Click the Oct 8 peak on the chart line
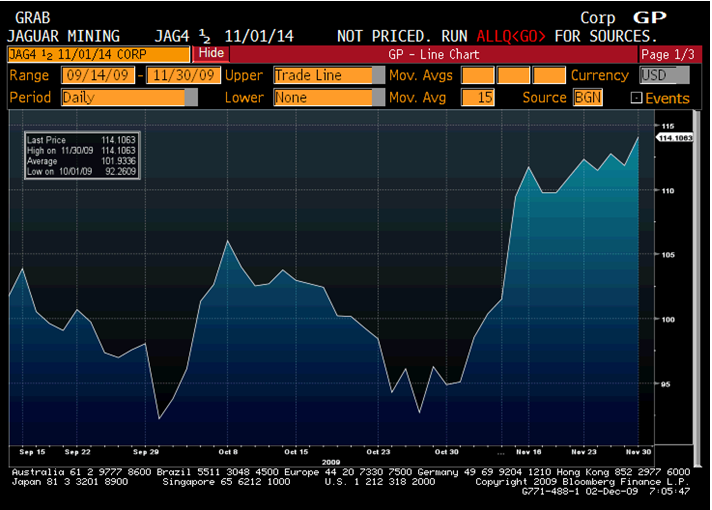Image resolution: width=712 pixels, height=510 pixels. (228, 241)
